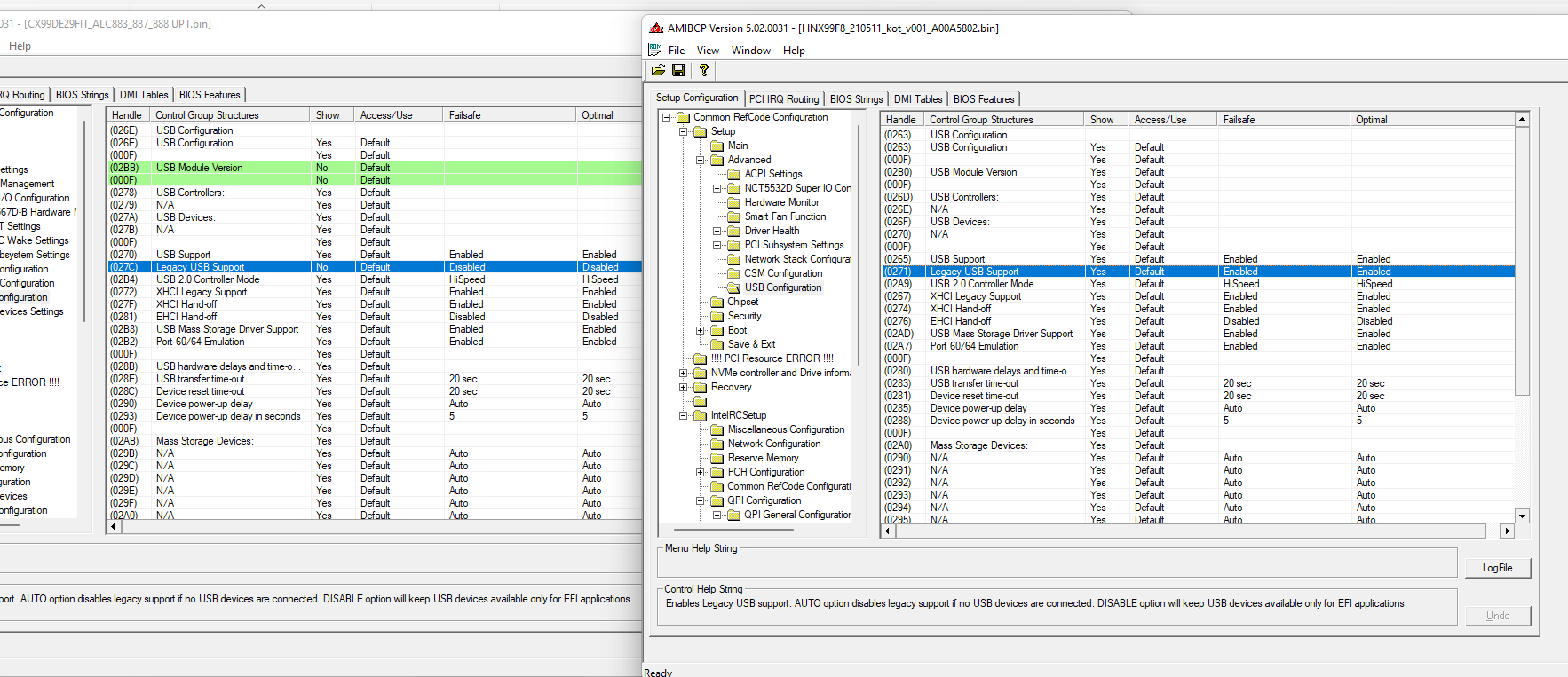This screenshot has height=677, width=1568.
Task: Open the View menu
Action: coord(708,51)
